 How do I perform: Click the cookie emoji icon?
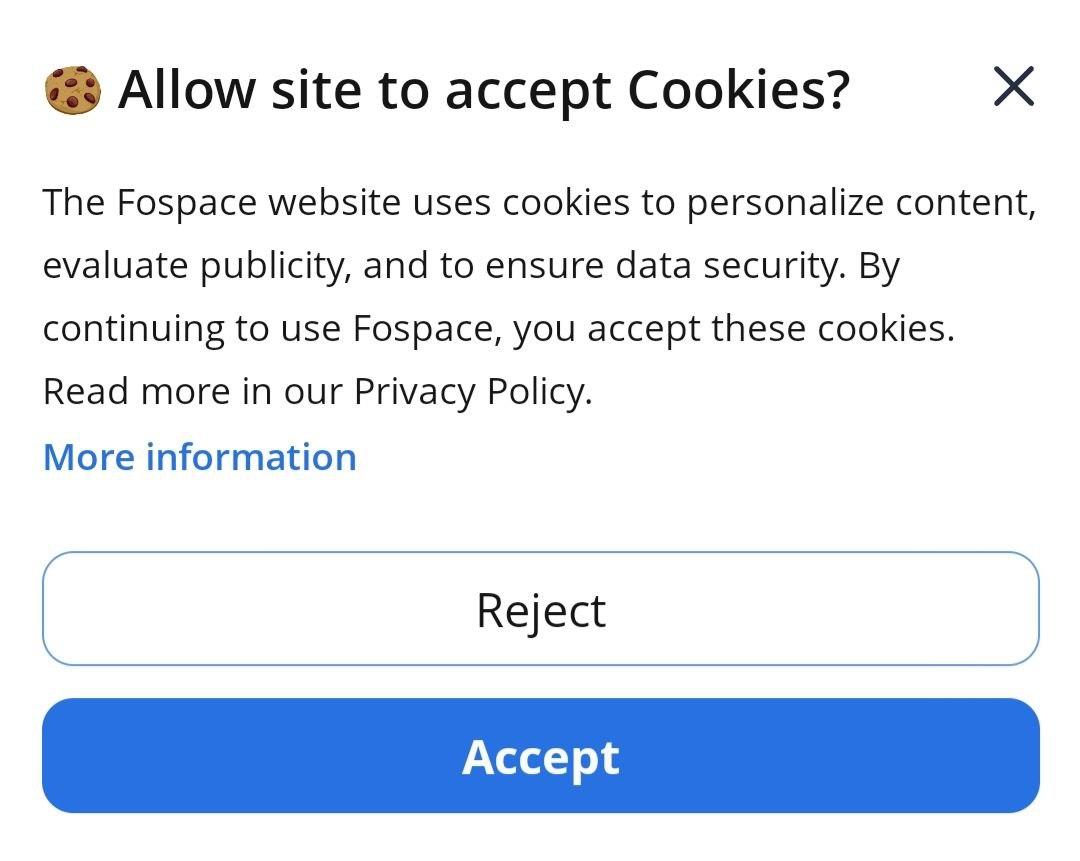pos(73,90)
